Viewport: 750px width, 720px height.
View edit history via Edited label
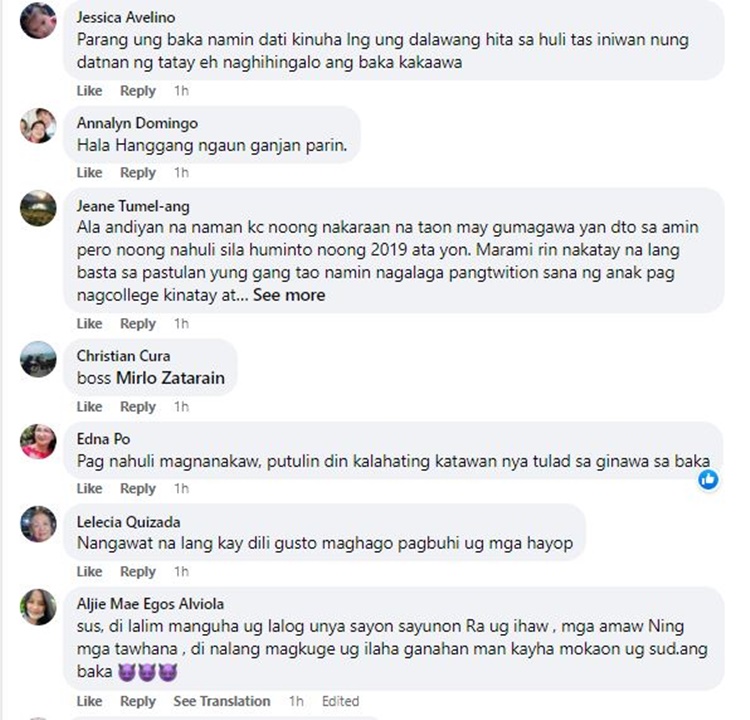click(340, 701)
